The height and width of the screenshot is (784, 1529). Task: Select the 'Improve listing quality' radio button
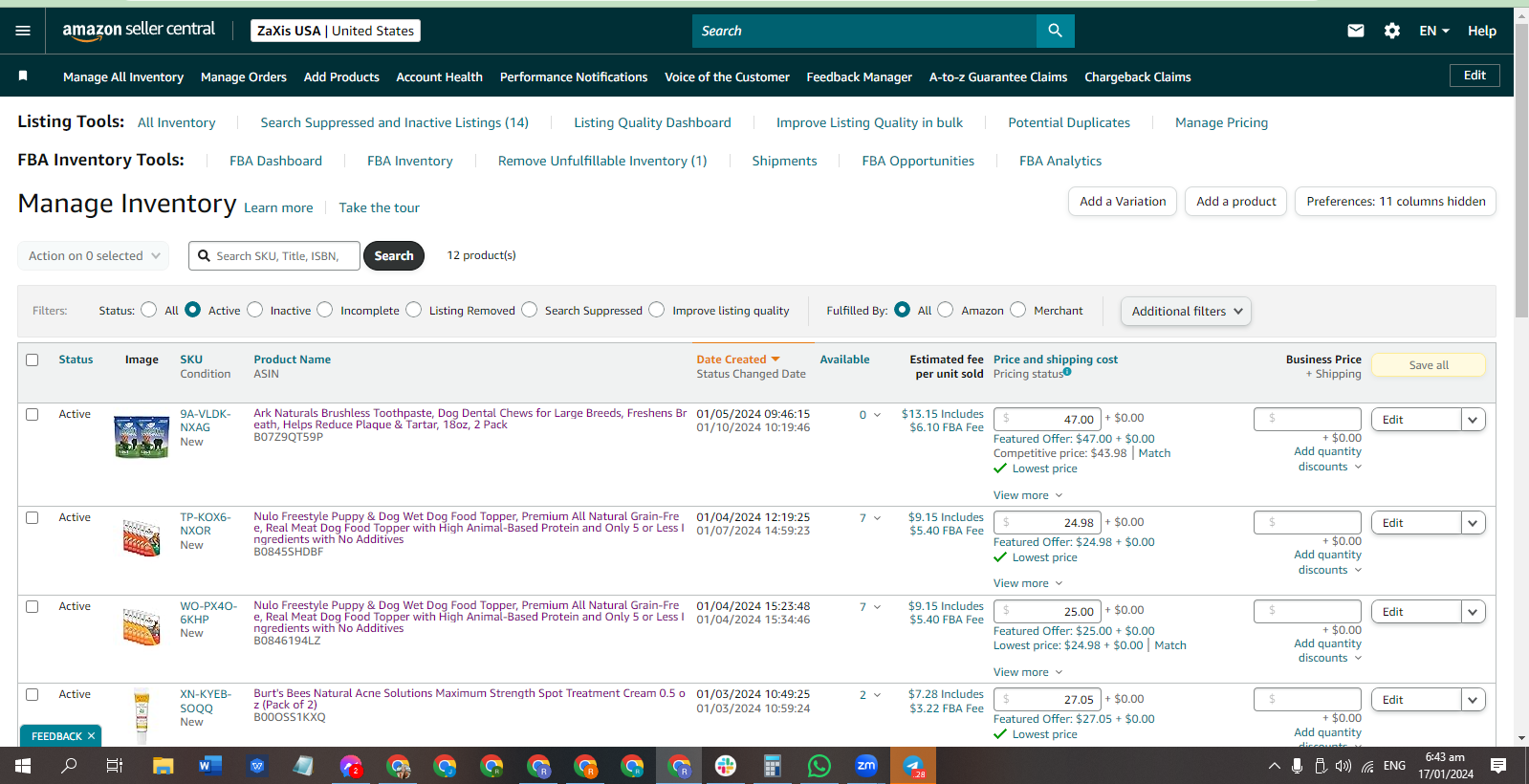657,310
